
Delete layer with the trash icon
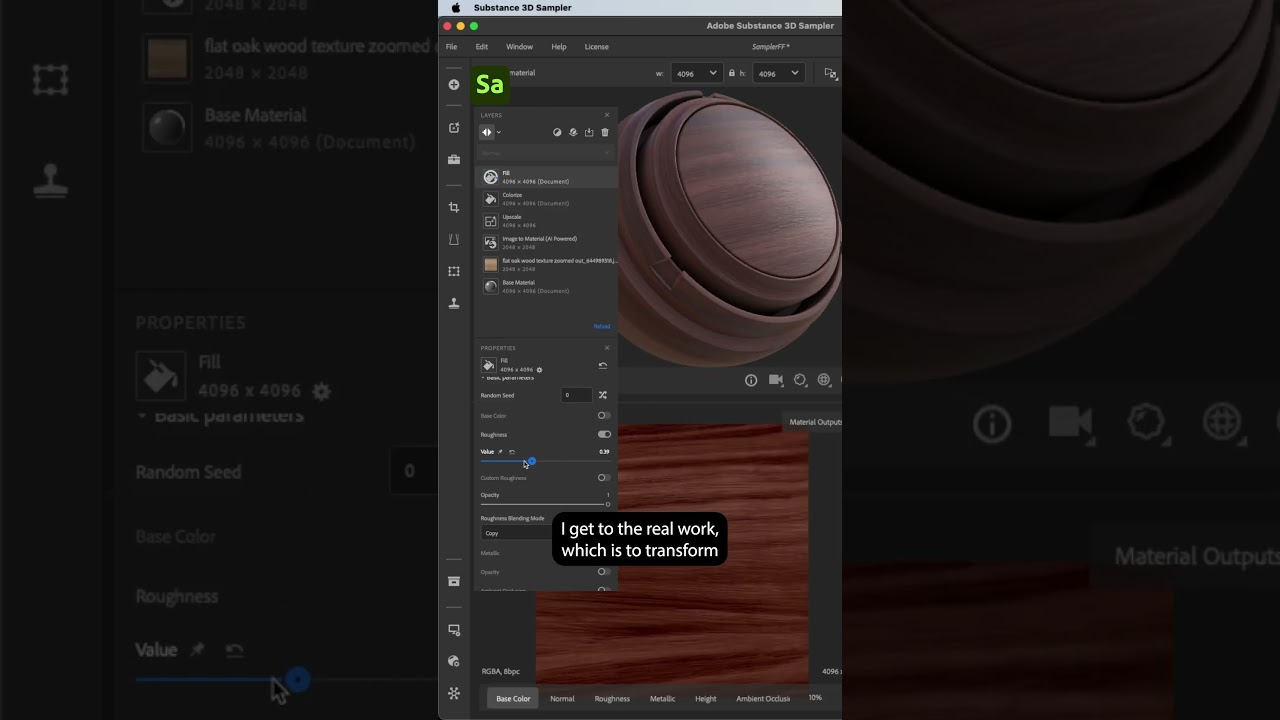click(605, 132)
